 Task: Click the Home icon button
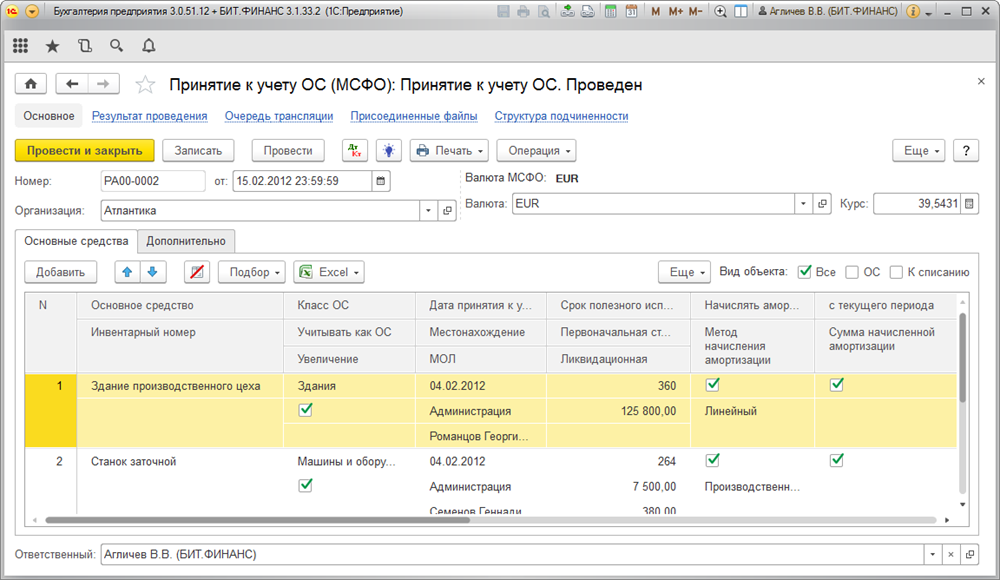tap(30, 85)
